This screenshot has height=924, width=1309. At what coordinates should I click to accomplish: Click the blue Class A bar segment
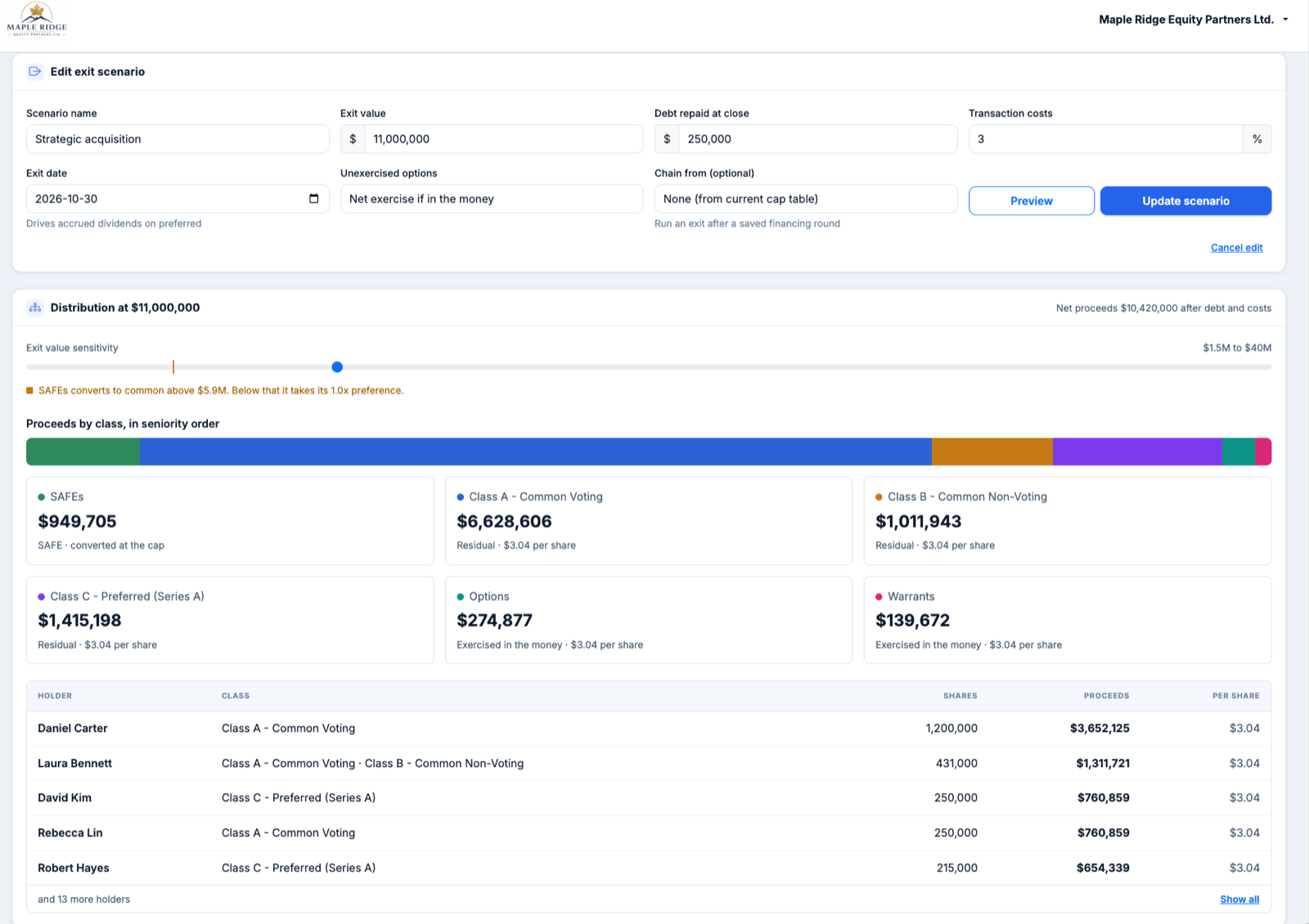pos(536,452)
